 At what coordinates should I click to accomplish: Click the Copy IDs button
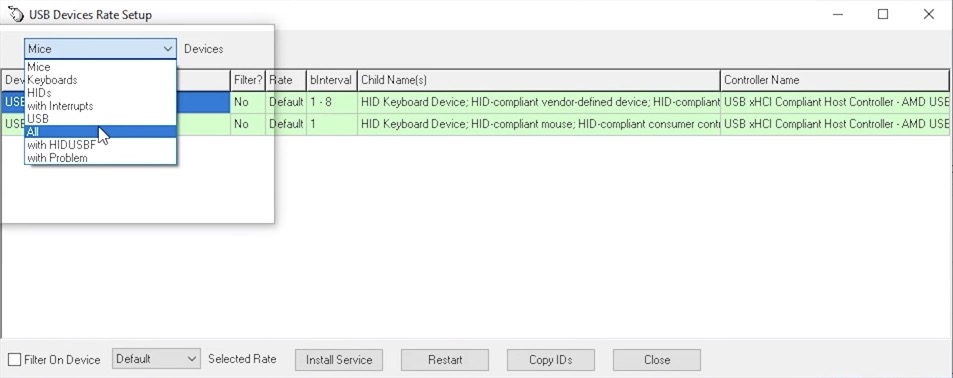[x=551, y=360]
